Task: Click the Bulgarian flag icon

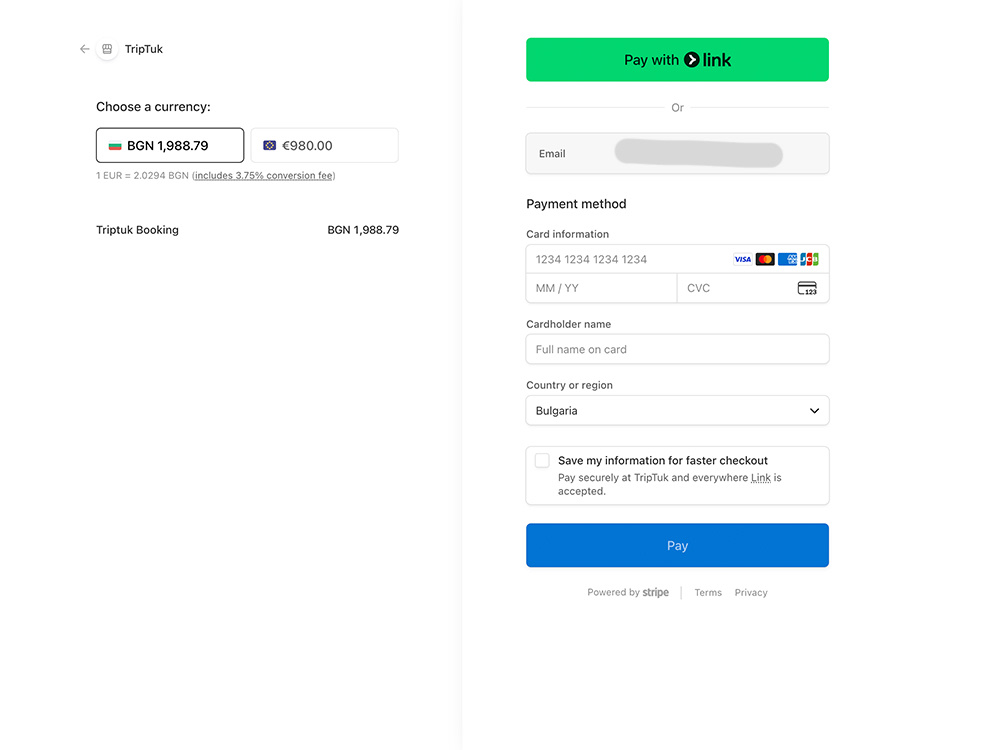Action: click(115, 145)
